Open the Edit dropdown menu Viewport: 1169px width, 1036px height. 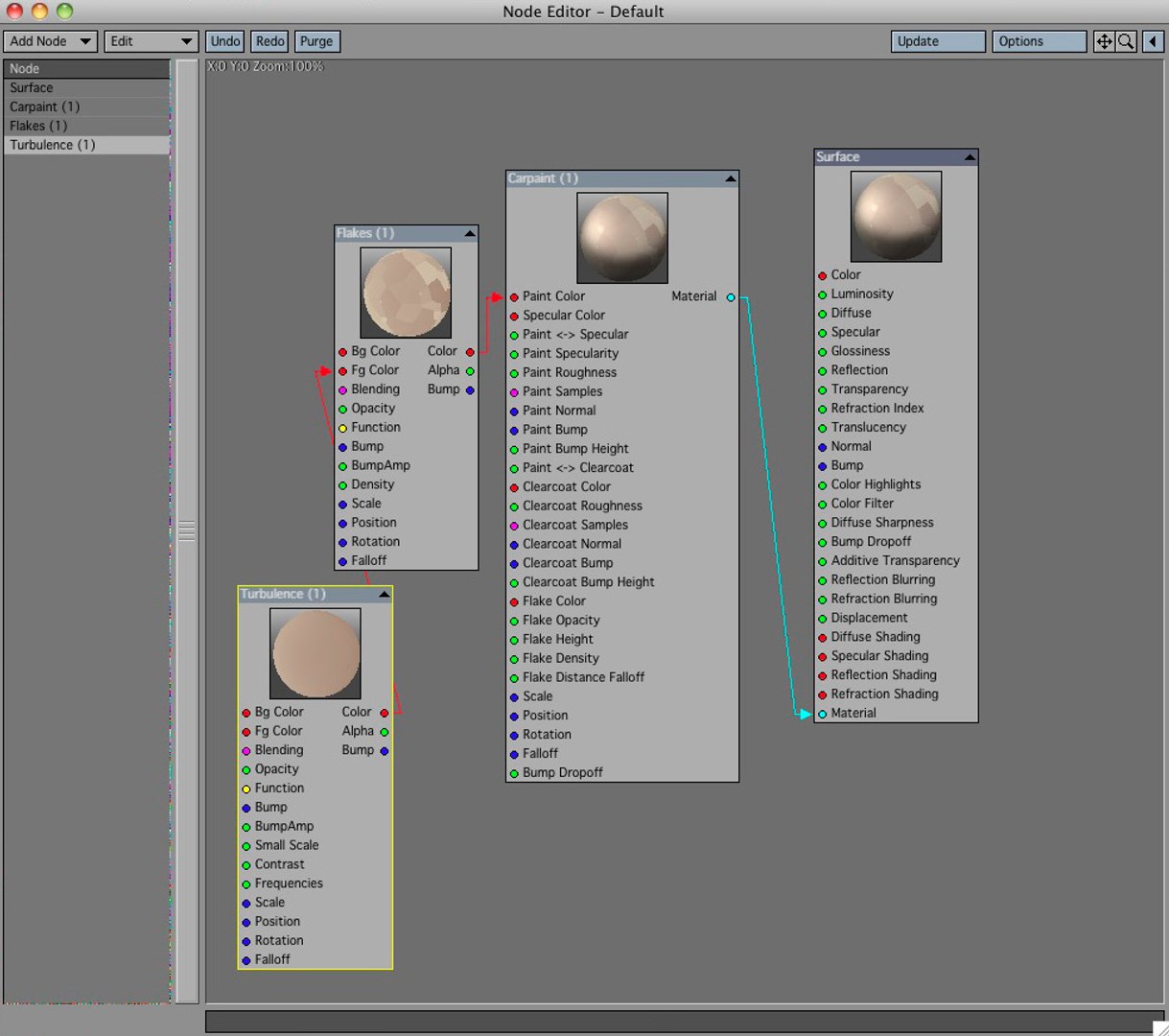[x=151, y=41]
